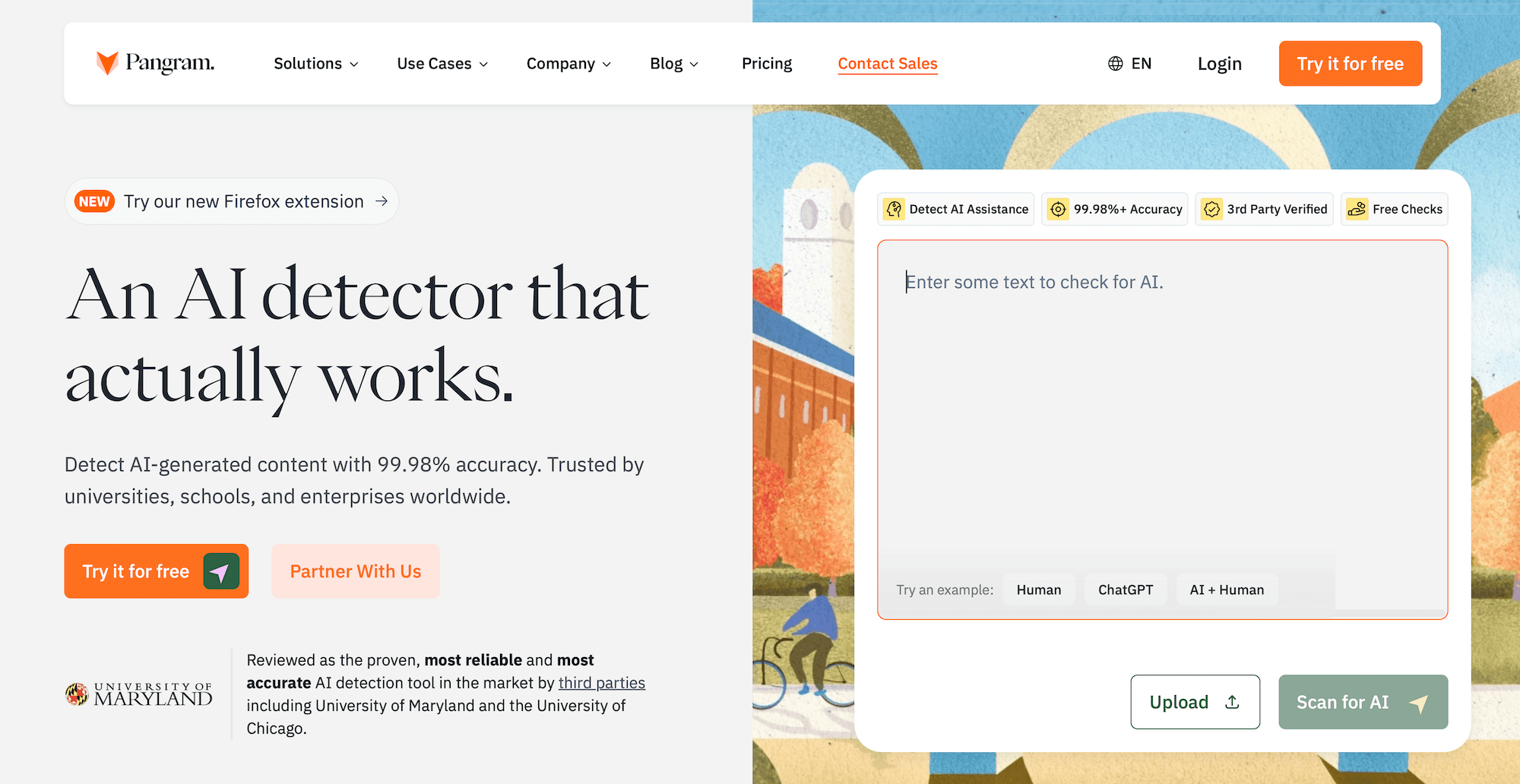Go to the Pricing page
Viewport: 1520px width, 784px height.
(x=767, y=64)
